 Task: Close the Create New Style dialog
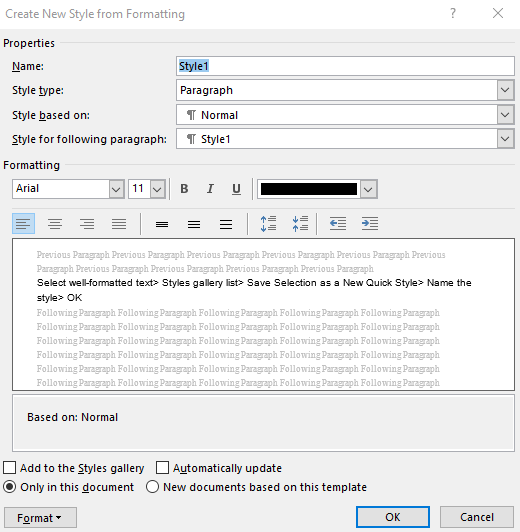(498, 14)
